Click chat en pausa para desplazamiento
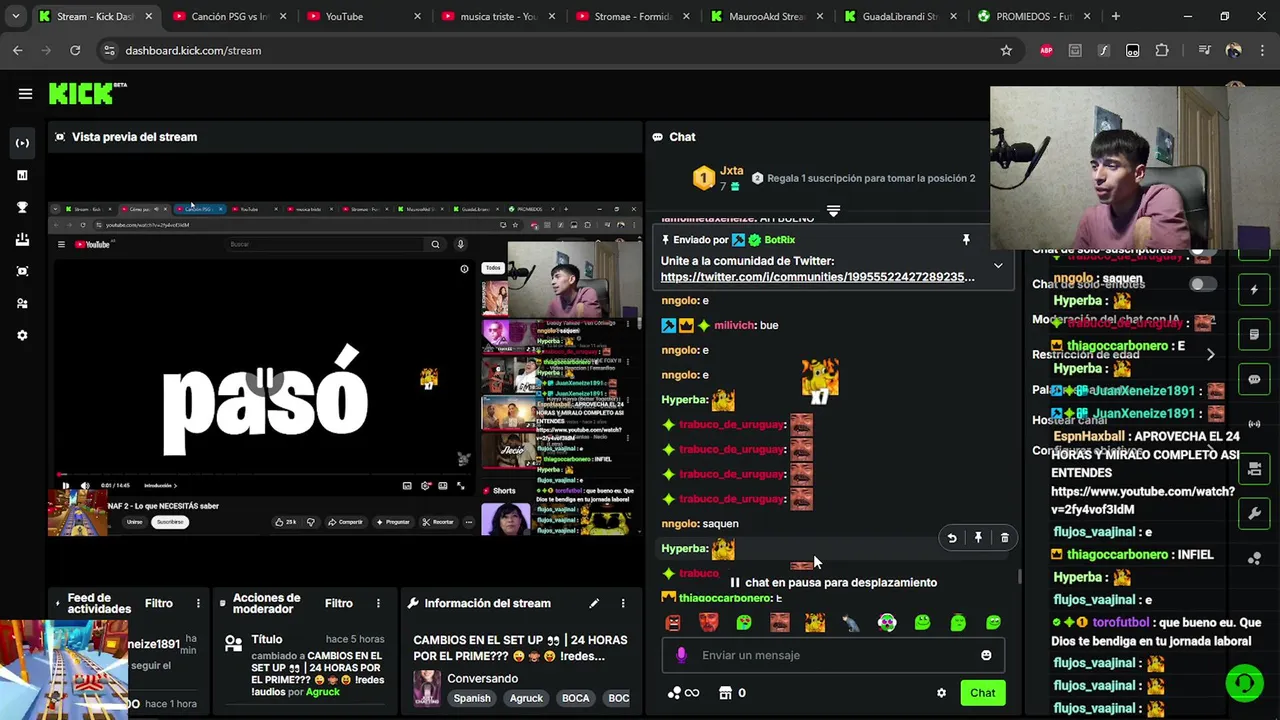 [833, 582]
